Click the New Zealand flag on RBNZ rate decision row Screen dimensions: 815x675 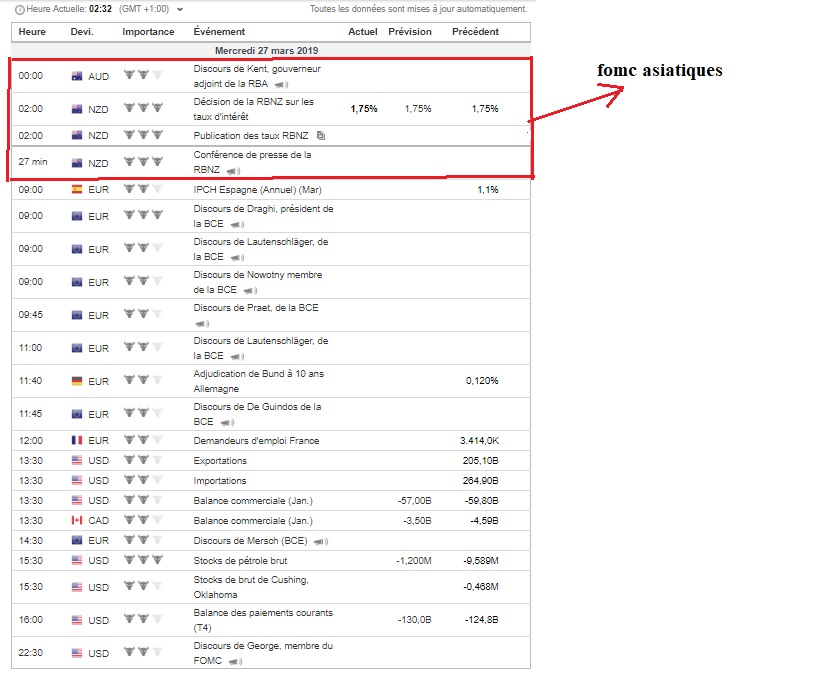[77, 109]
